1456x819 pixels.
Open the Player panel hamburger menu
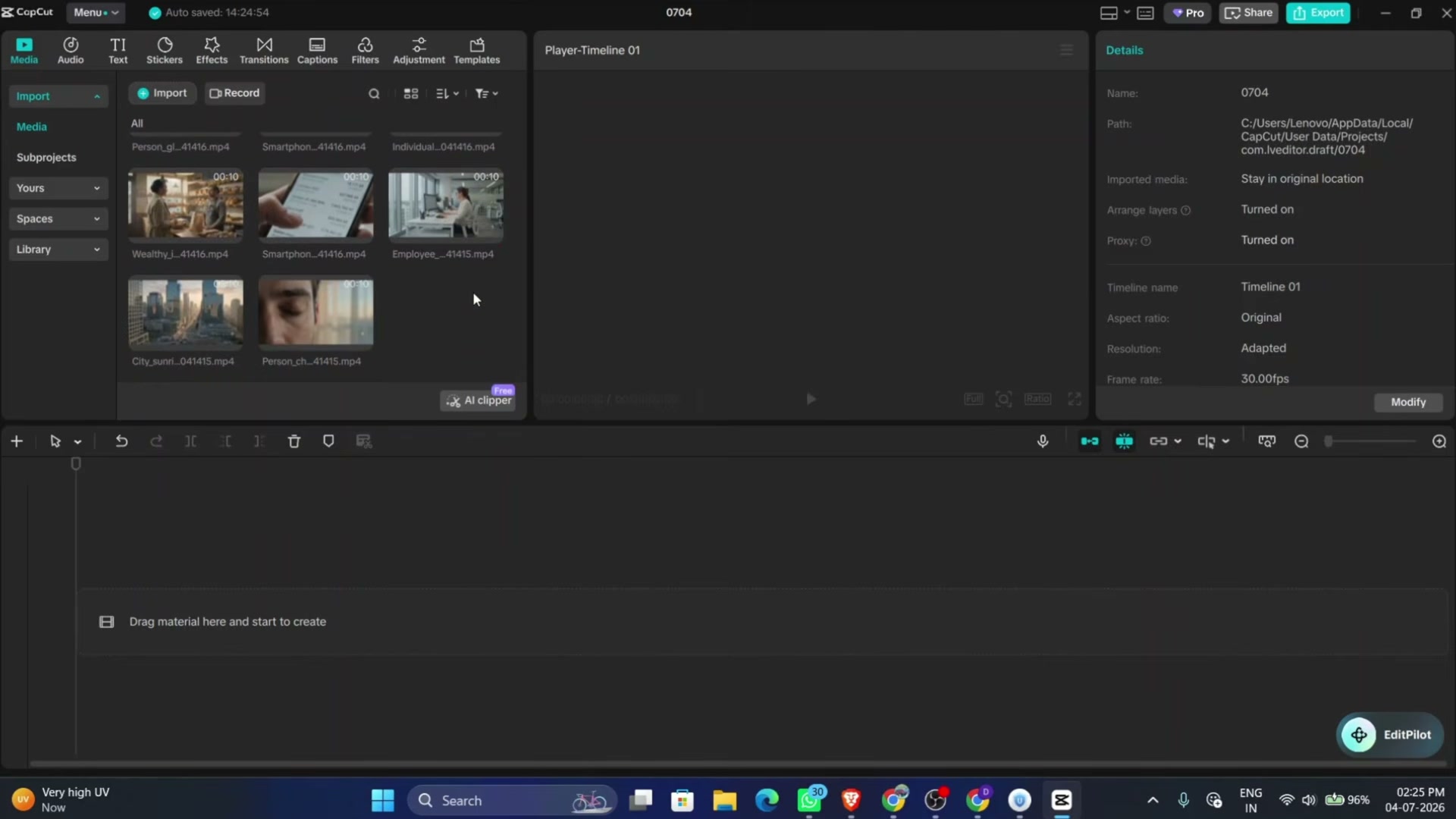[x=1066, y=50]
